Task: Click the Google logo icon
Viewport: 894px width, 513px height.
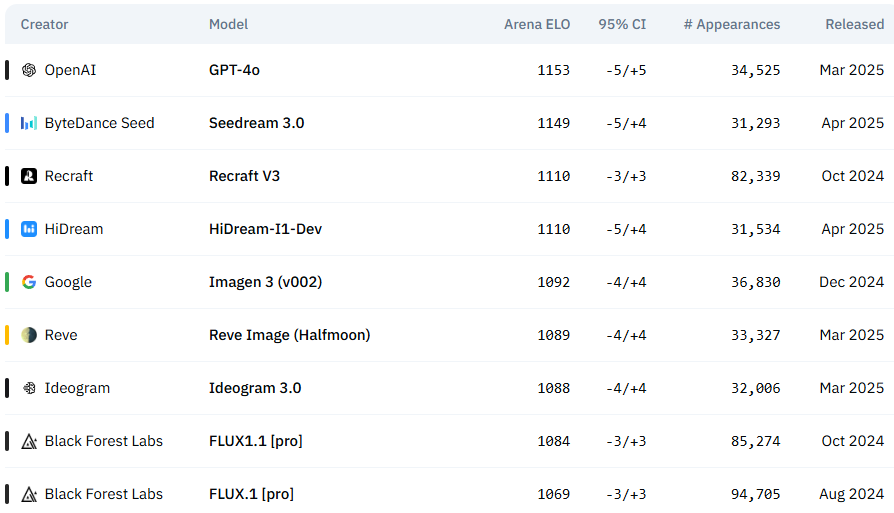Action: pos(29,282)
